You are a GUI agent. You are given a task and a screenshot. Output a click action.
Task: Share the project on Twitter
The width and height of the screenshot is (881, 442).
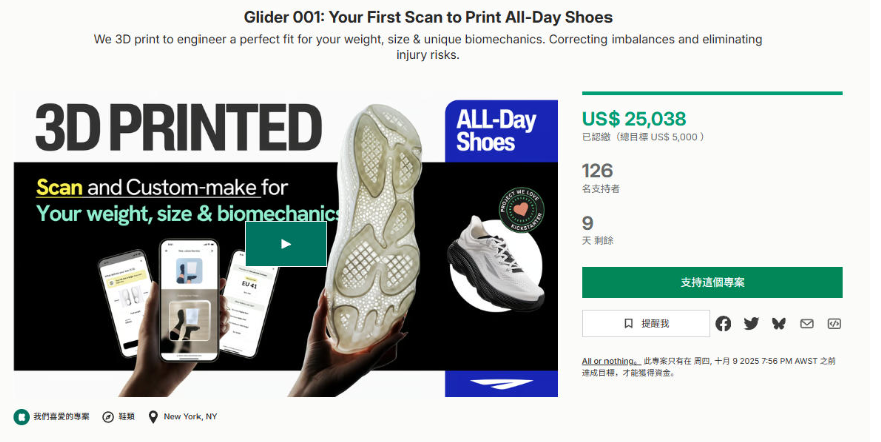point(751,323)
